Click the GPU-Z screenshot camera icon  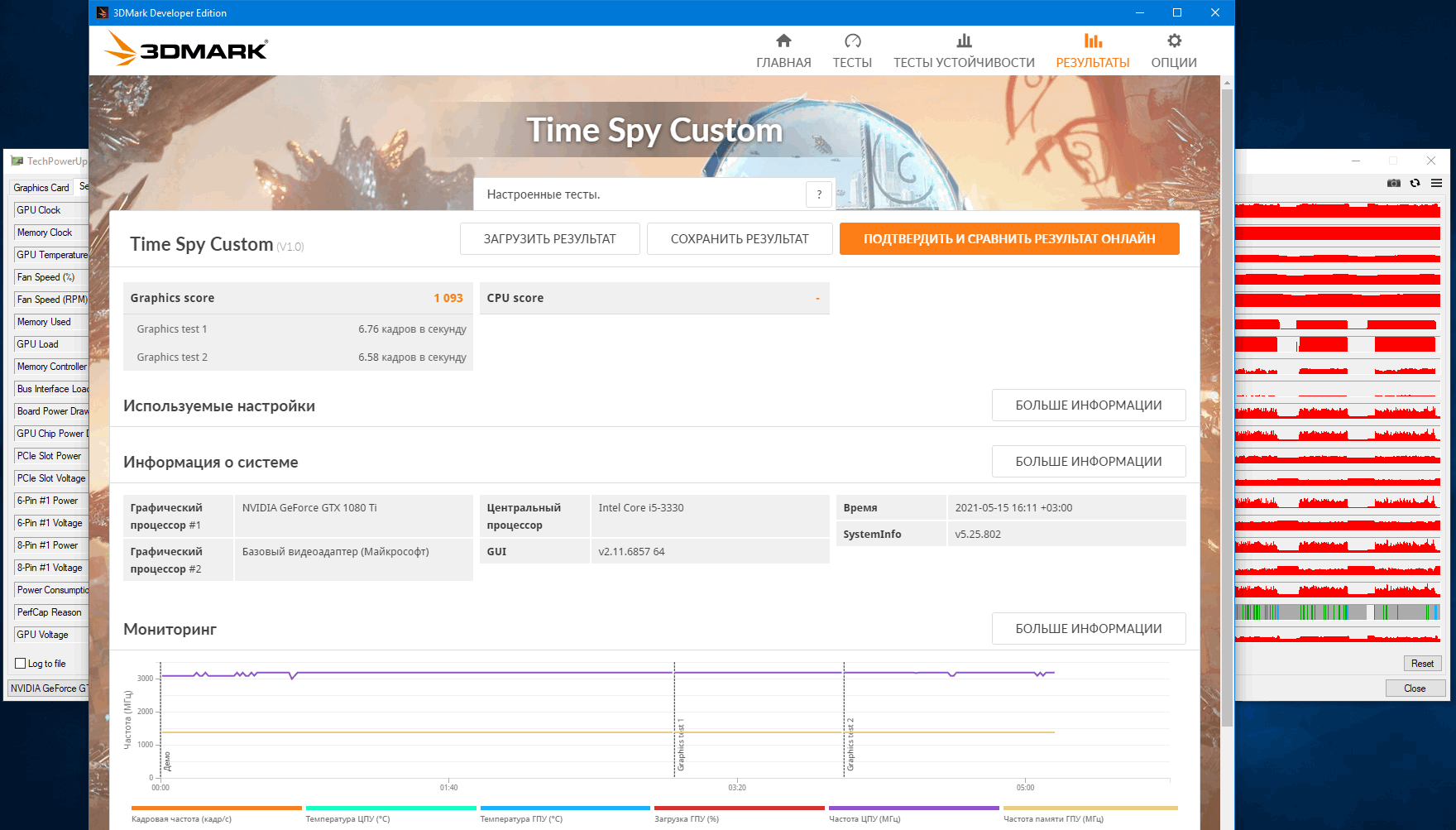[x=1394, y=183]
